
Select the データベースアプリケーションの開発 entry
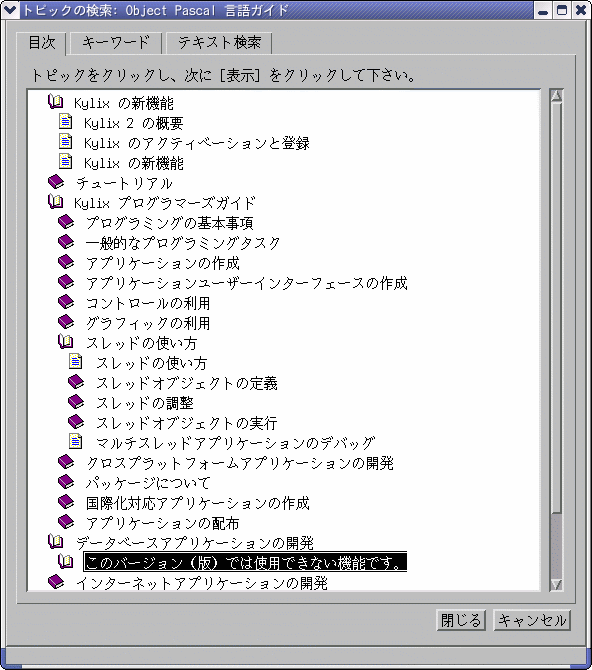pyautogui.click(x=194, y=544)
